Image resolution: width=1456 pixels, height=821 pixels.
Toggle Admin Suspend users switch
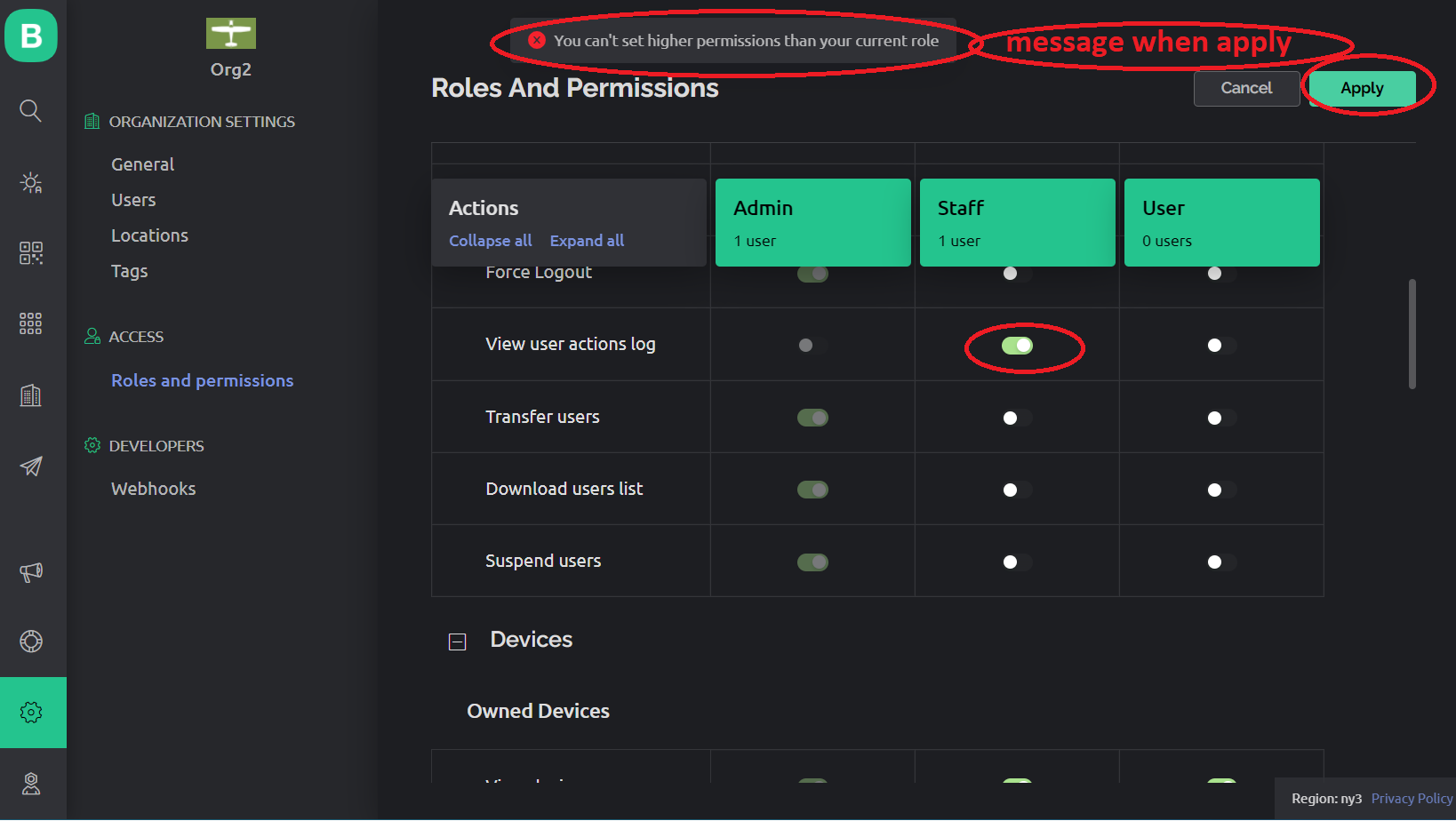[x=812, y=562]
